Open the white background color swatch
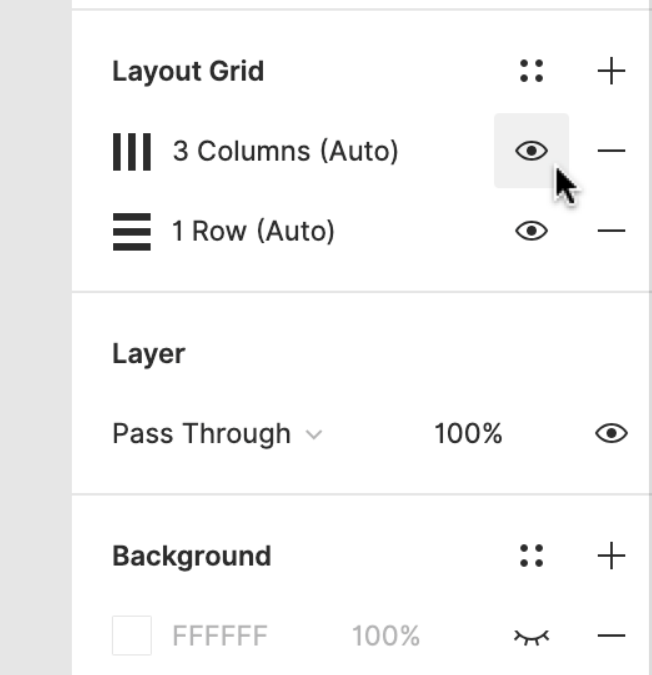This screenshot has width=652, height=675. (x=132, y=636)
